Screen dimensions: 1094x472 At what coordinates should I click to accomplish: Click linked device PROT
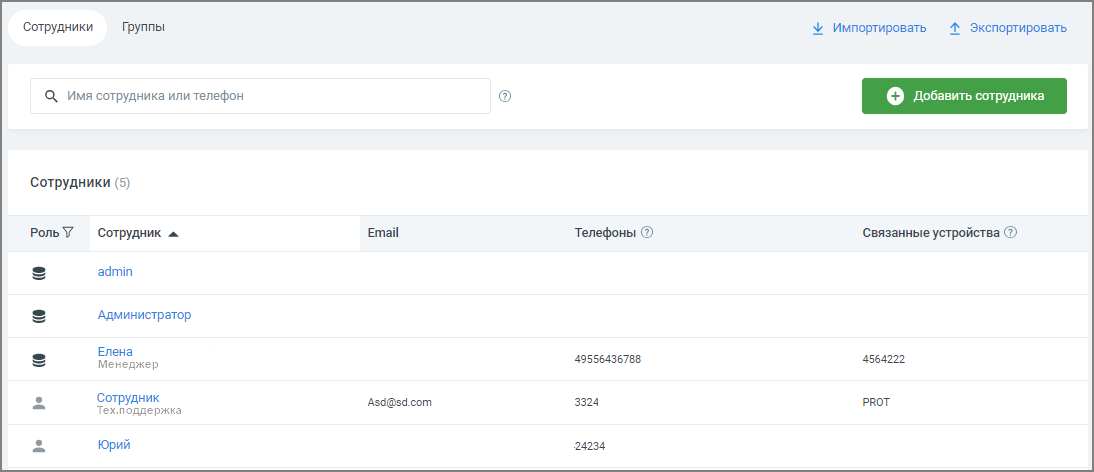click(x=876, y=402)
